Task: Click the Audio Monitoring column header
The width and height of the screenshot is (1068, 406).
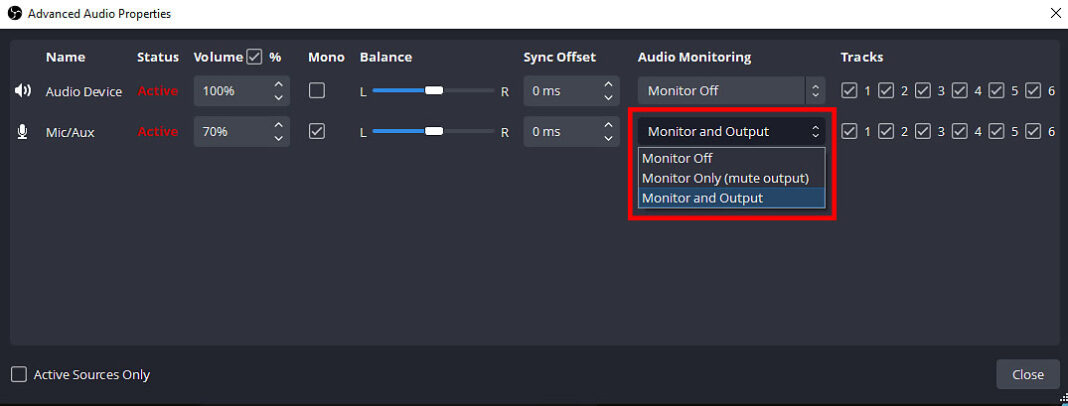Action: pyautogui.click(x=694, y=57)
